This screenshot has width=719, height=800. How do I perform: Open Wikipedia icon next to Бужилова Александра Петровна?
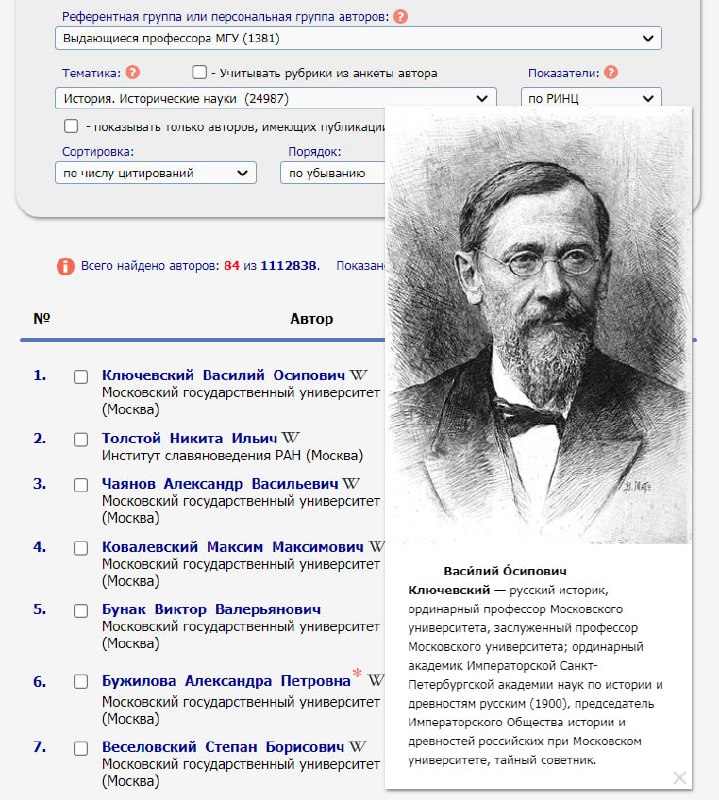click(376, 680)
